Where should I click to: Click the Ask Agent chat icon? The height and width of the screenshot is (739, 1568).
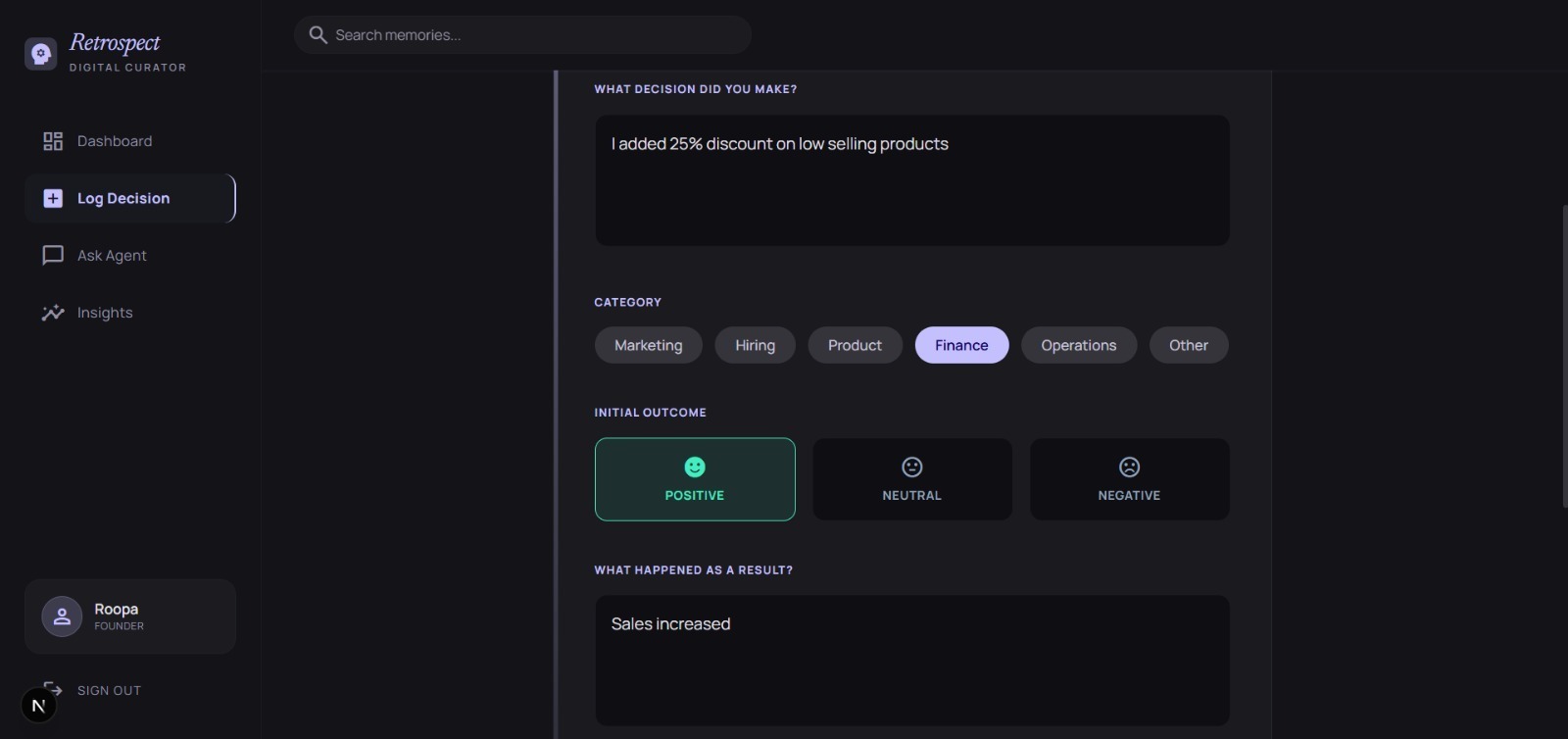pos(53,256)
